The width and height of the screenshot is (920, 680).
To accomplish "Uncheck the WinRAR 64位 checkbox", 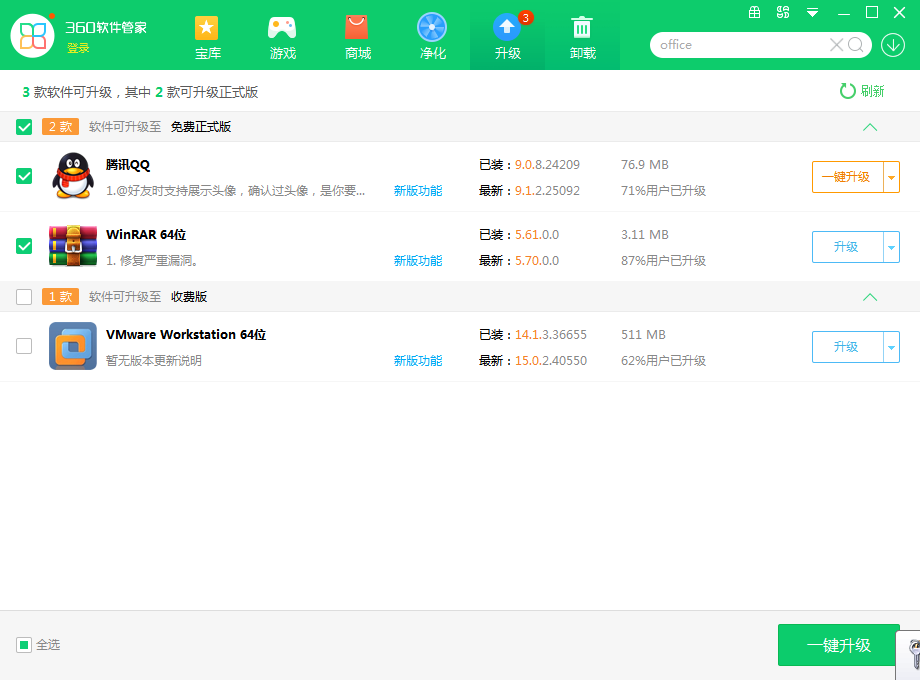I will (24, 246).
